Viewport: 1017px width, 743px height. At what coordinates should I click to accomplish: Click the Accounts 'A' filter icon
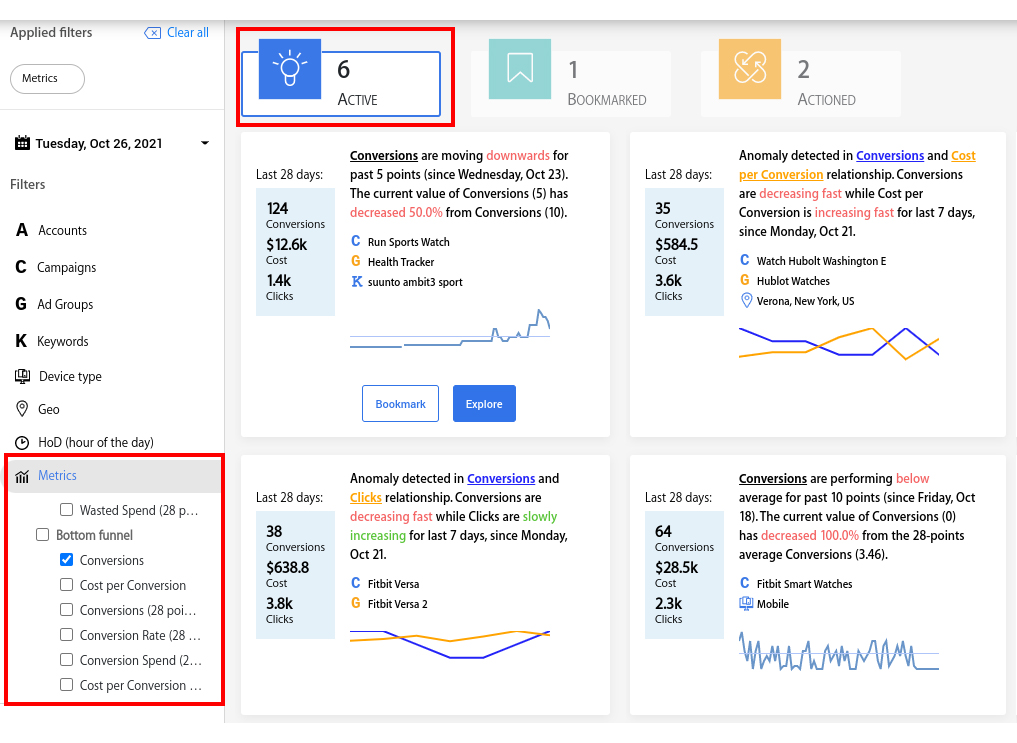[22, 230]
